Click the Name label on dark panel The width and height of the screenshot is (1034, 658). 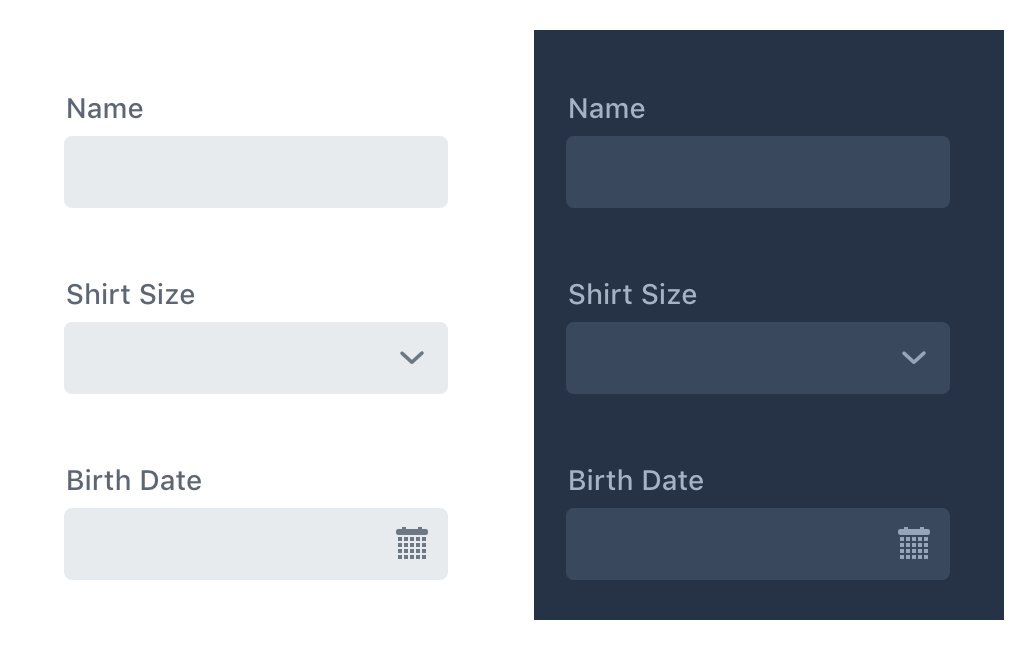pos(607,109)
